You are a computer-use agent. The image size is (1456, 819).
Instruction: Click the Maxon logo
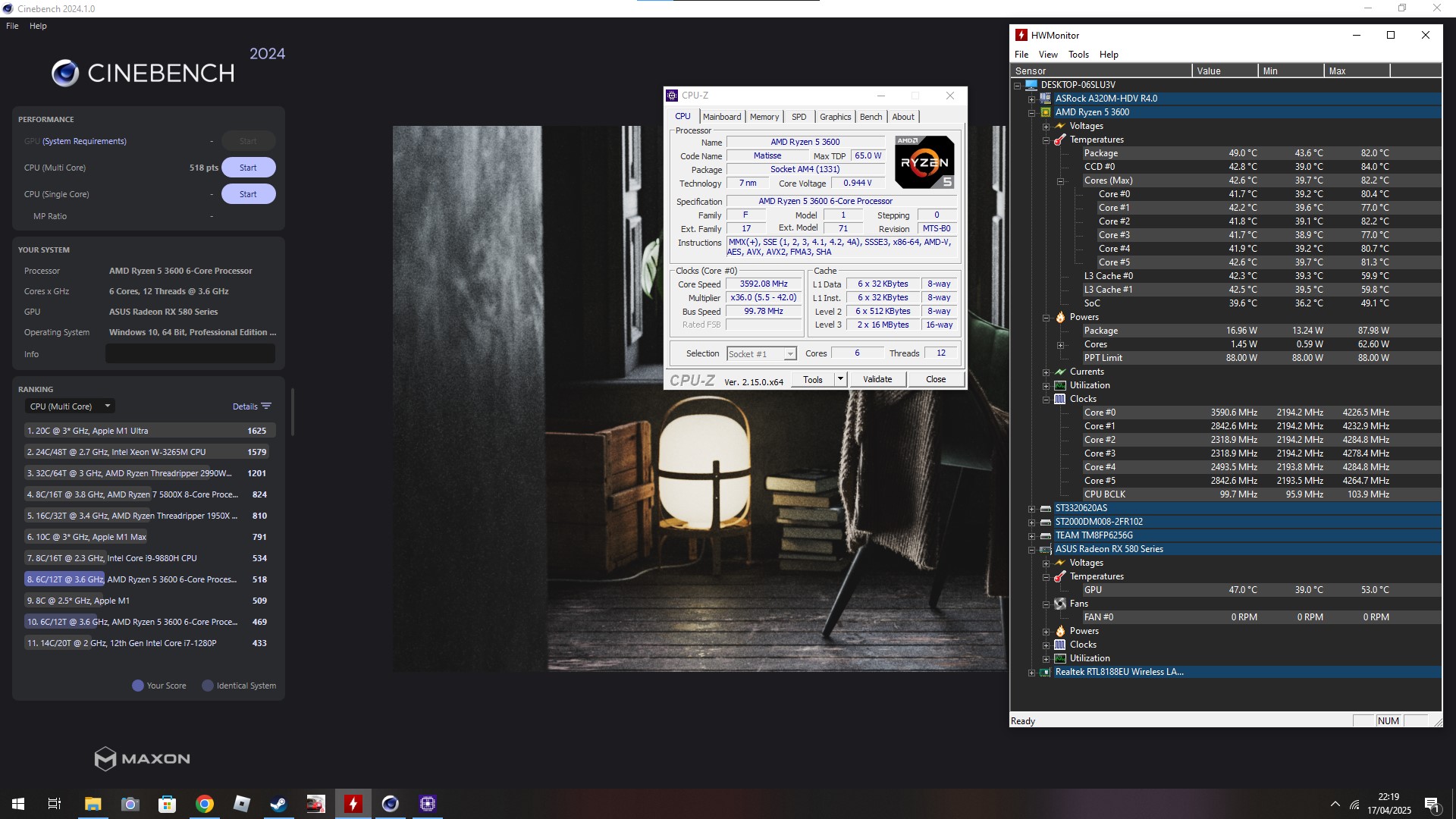point(142,758)
